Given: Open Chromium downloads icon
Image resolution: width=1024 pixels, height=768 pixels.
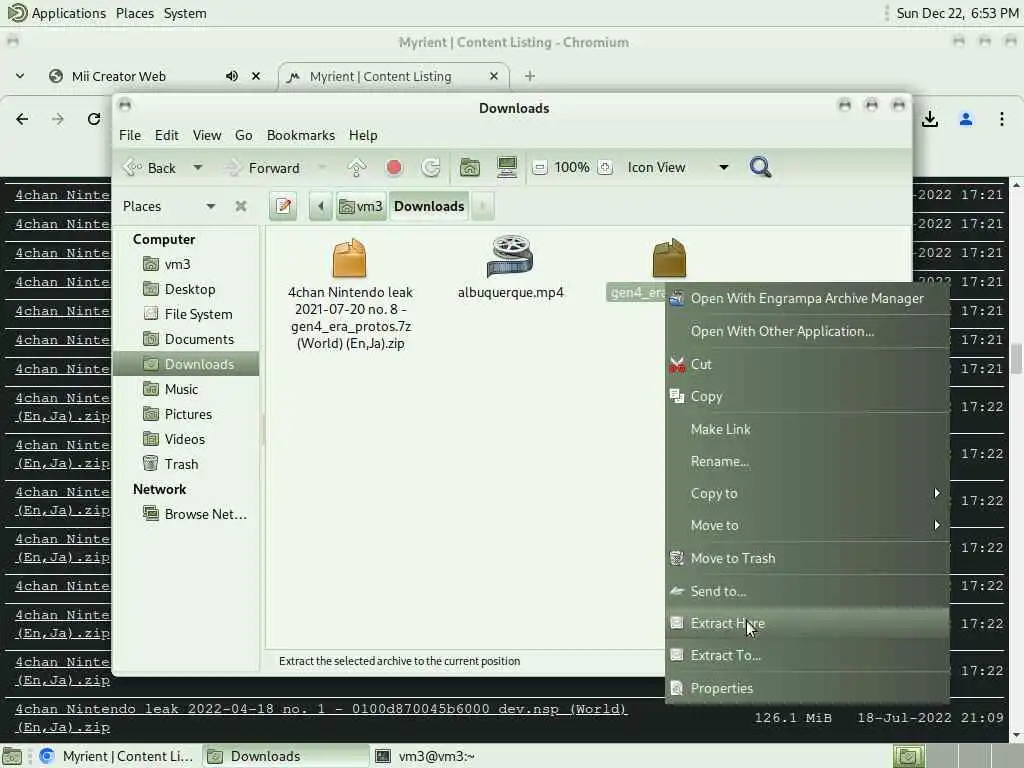Looking at the screenshot, I should click(x=930, y=119).
